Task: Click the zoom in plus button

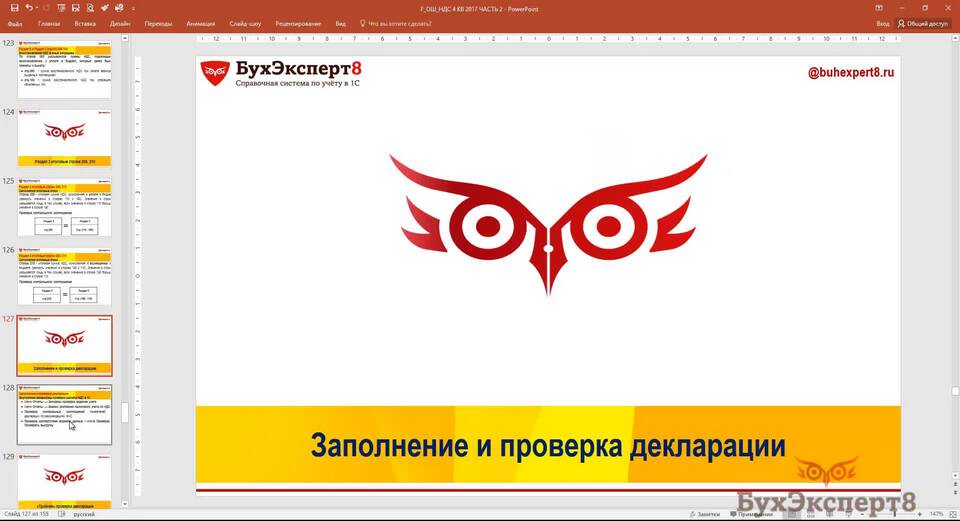Action: pyautogui.click(x=920, y=514)
